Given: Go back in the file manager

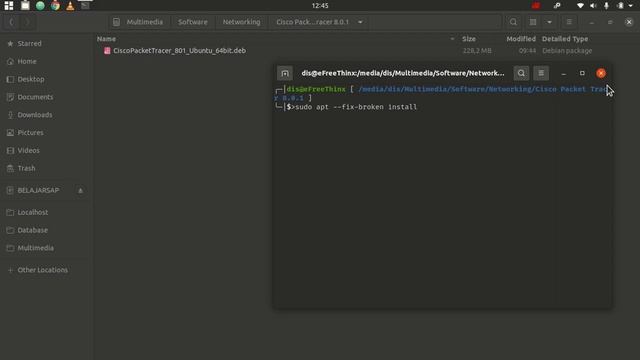Looking at the screenshot, I should click(11, 22).
